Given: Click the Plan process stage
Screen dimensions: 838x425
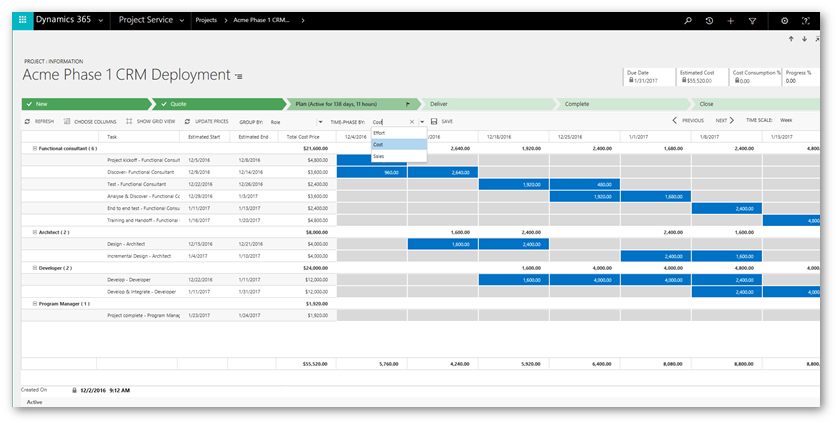Looking at the screenshot, I should 353,104.
